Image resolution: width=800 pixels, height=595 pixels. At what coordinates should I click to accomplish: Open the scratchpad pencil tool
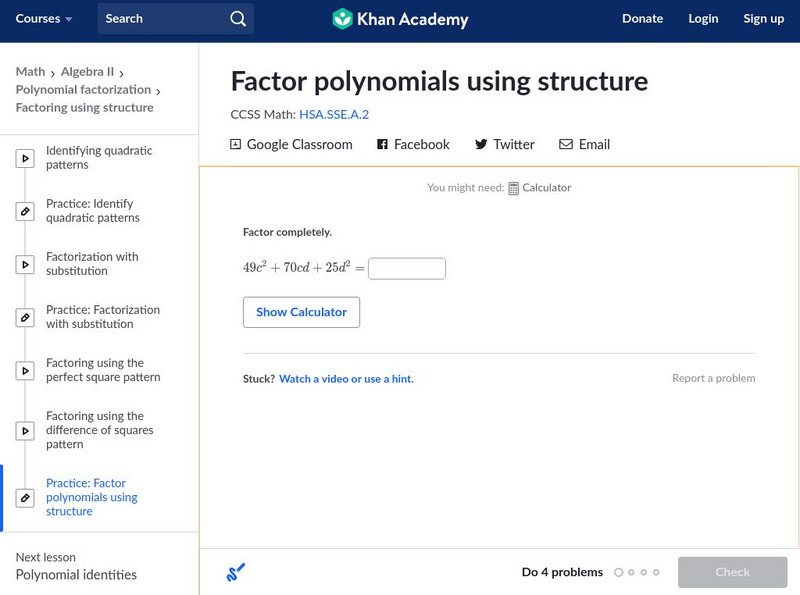[x=236, y=573]
